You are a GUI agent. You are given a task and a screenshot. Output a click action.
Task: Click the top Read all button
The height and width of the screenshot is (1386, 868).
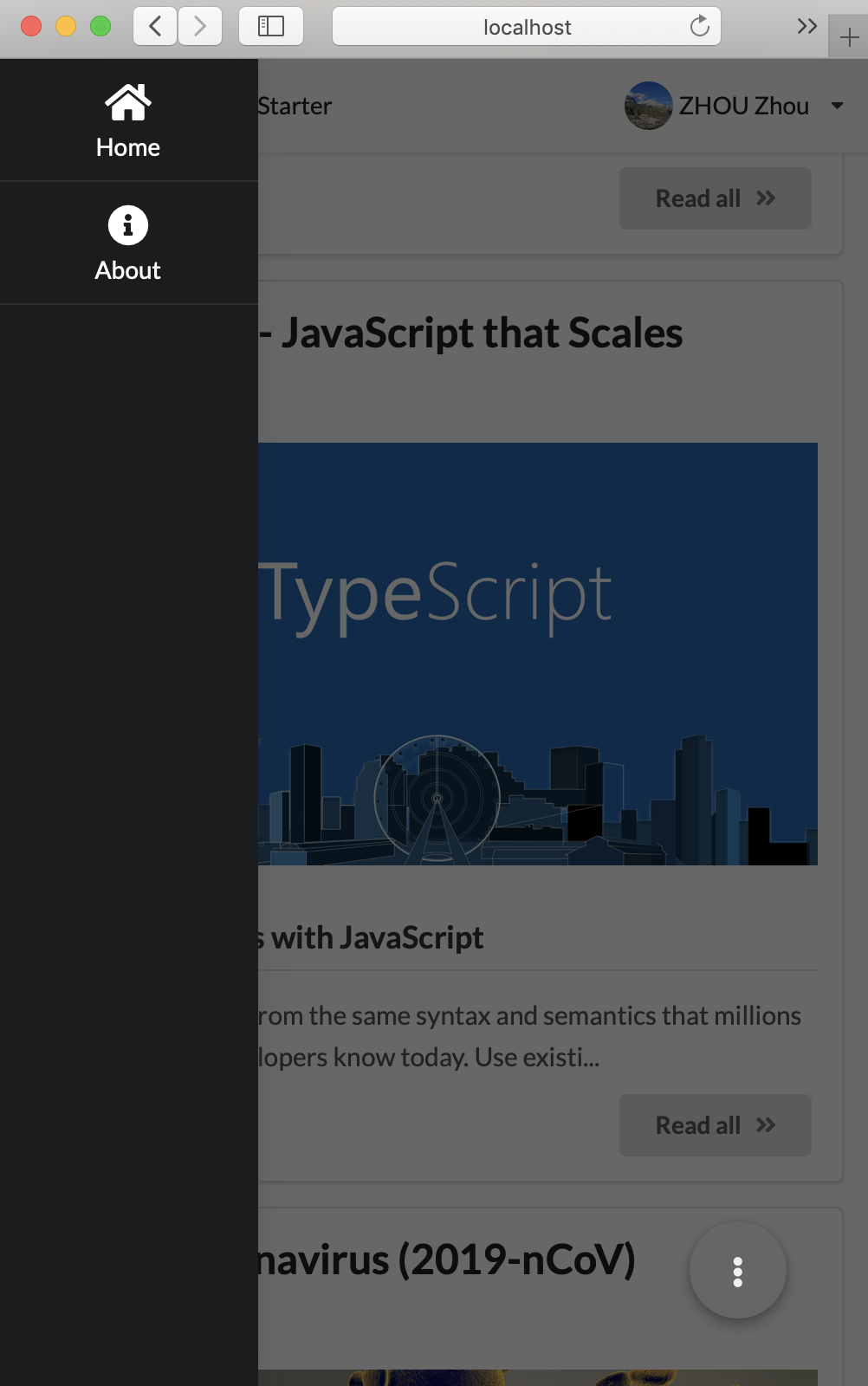tap(716, 198)
